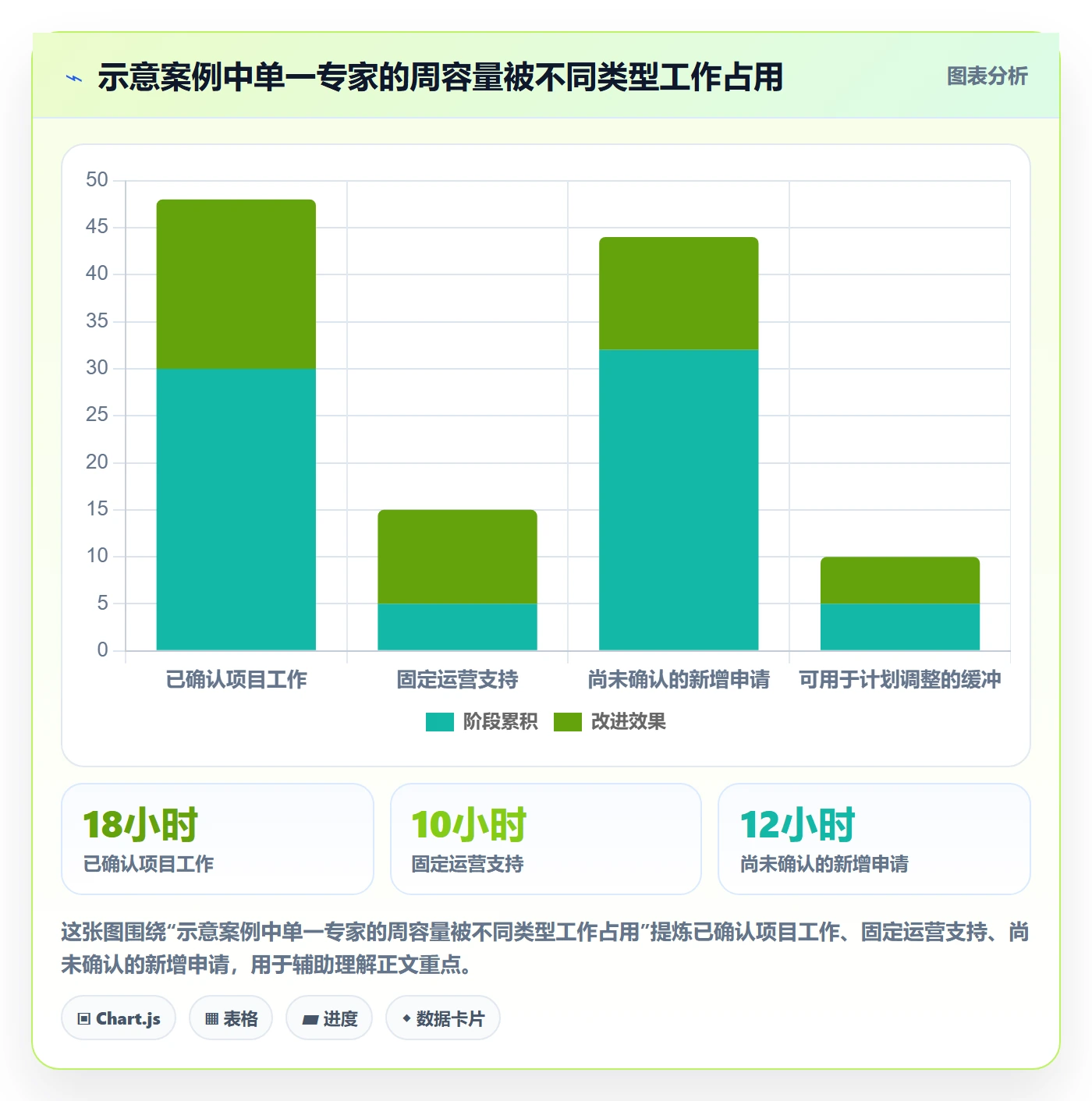The width and height of the screenshot is (1092, 1101).
Task: Select the 表格 tag chip
Action: click(231, 1018)
